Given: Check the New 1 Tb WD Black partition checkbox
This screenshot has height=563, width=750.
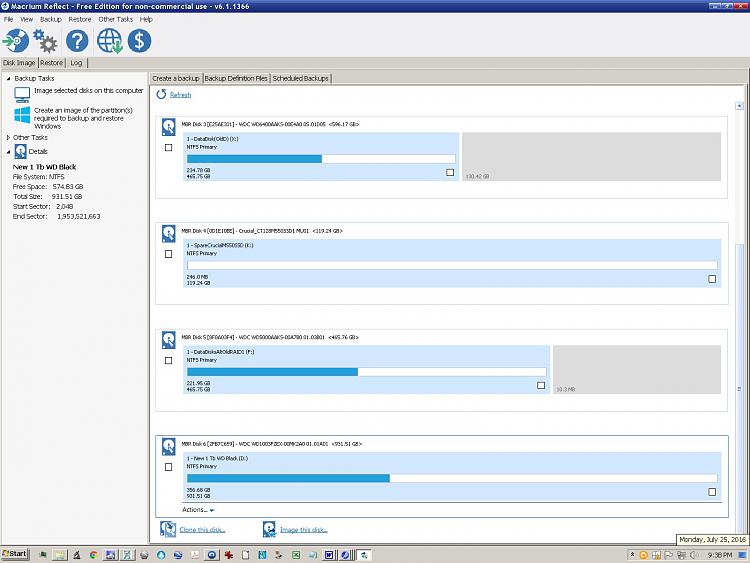Looking at the screenshot, I should point(712,492).
